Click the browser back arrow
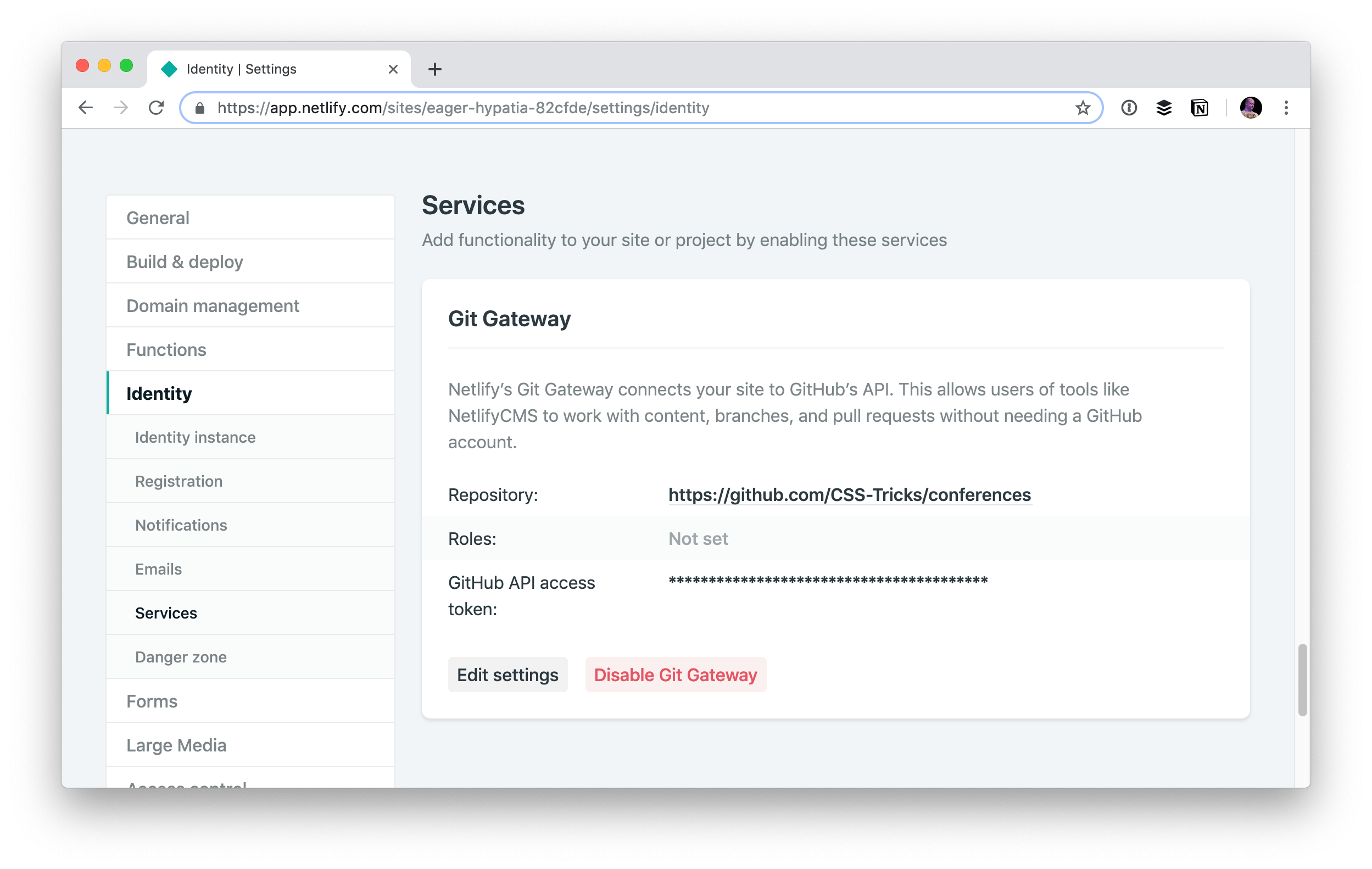The width and height of the screenshot is (1372, 869). (86, 108)
